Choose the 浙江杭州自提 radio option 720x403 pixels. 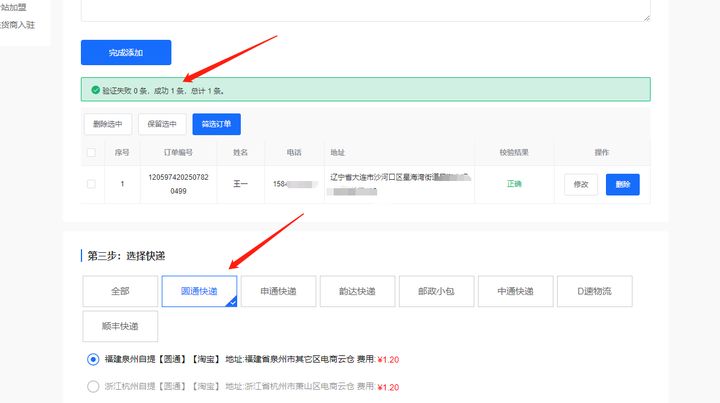(93, 386)
